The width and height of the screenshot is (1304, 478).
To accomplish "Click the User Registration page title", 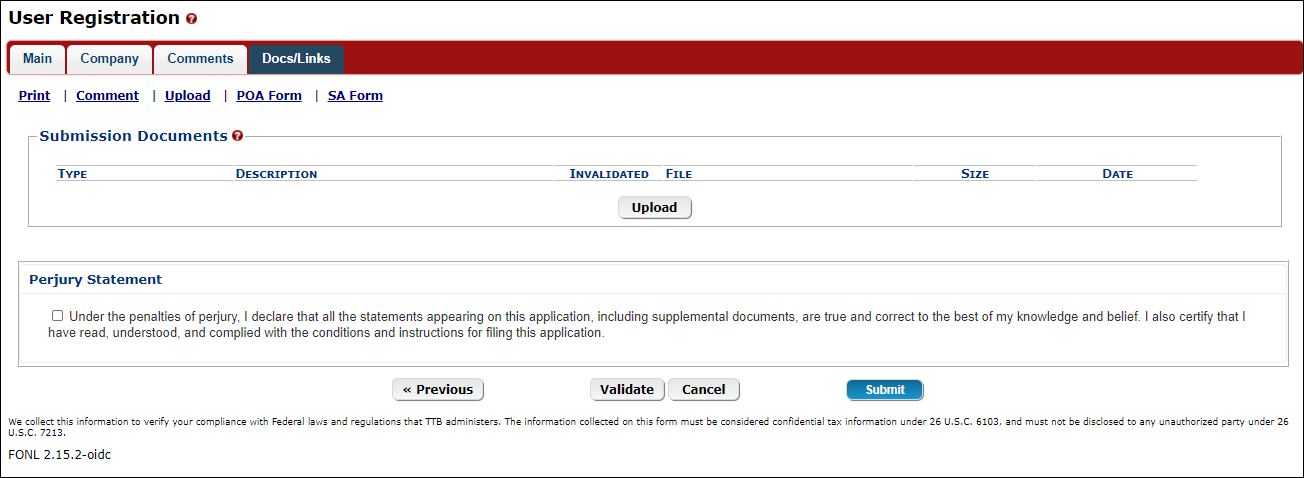I will coord(95,18).
